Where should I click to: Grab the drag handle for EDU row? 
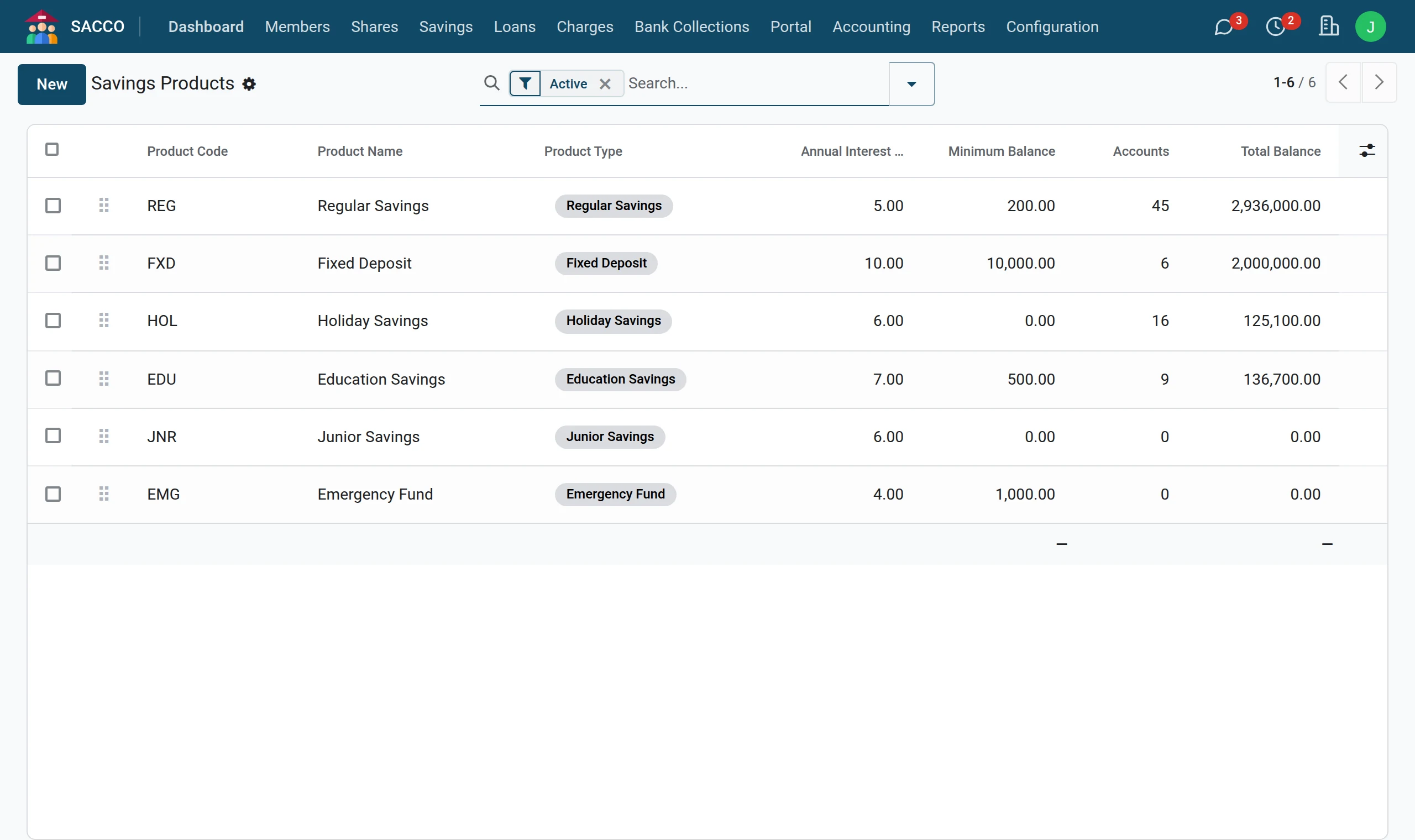pyautogui.click(x=103, y=379)
